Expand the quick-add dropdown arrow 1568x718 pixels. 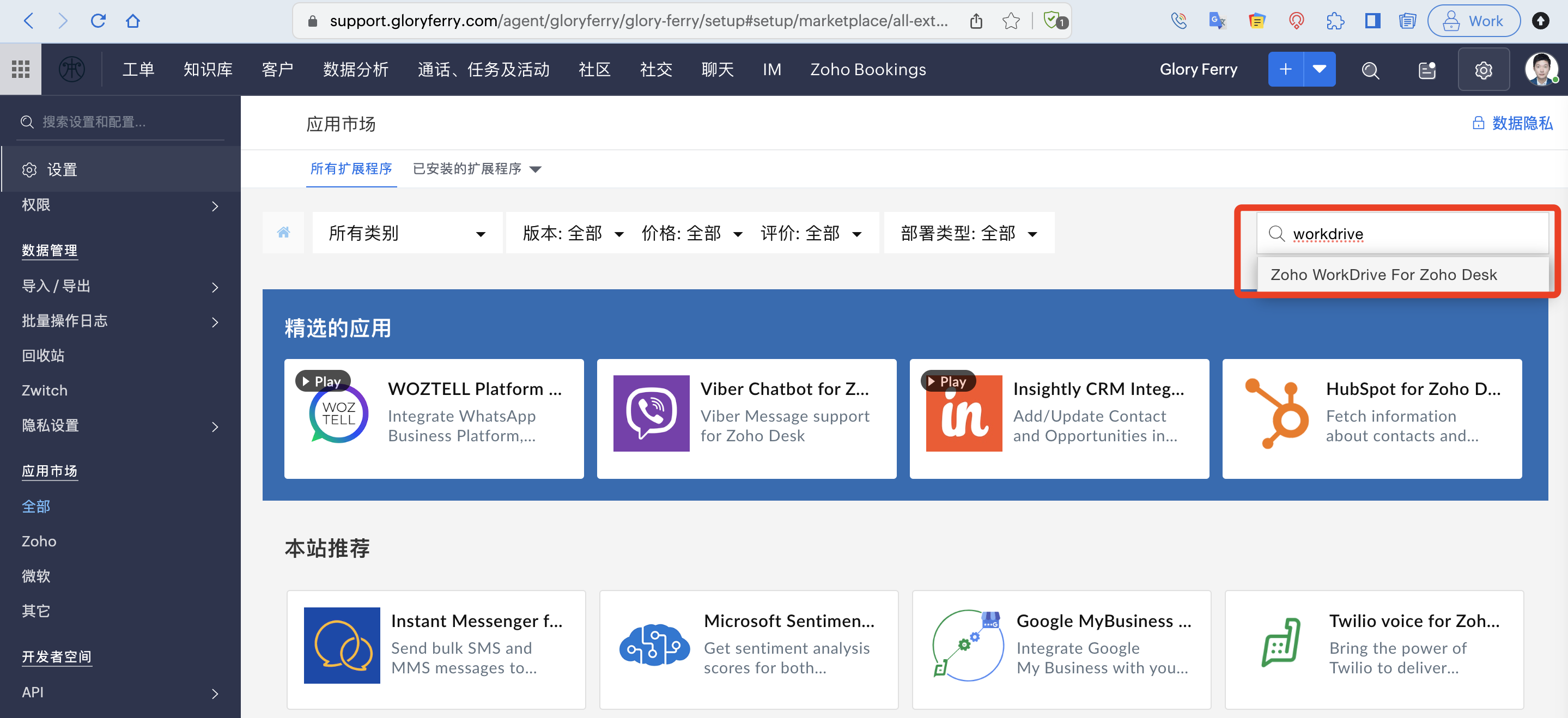click(1320, 69)
